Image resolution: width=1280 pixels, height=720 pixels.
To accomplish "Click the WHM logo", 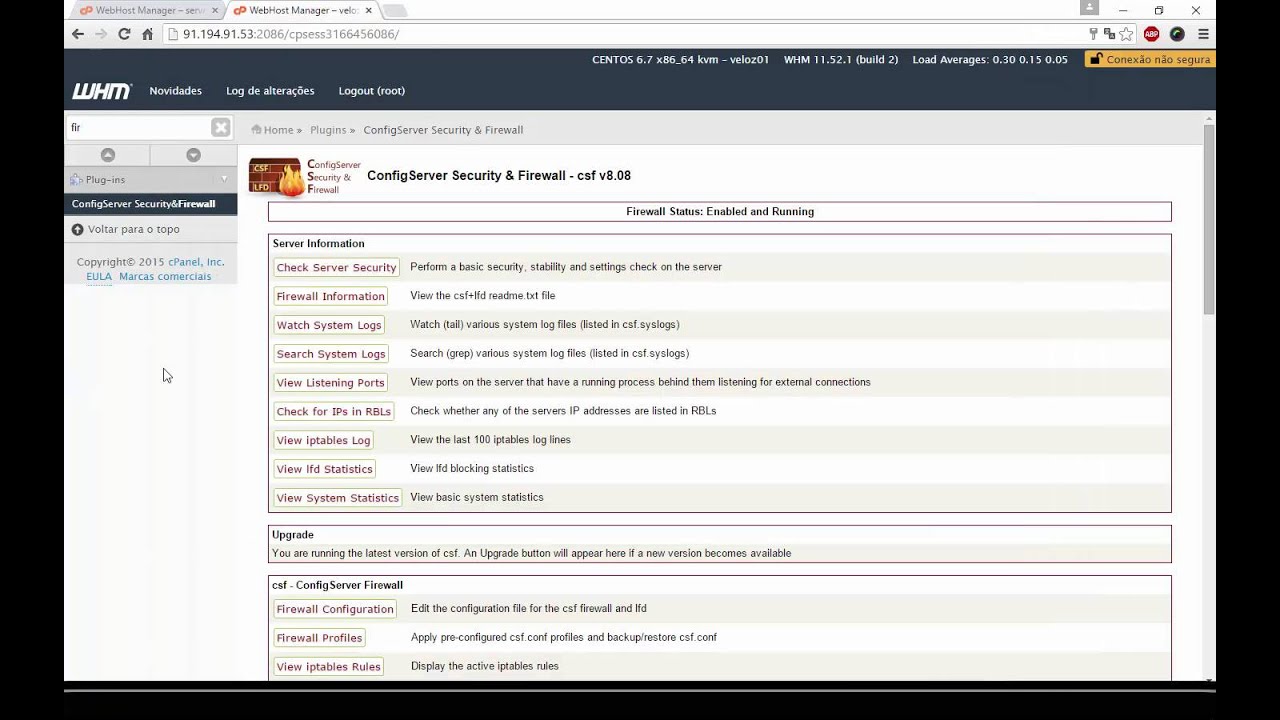I will 101,91.
